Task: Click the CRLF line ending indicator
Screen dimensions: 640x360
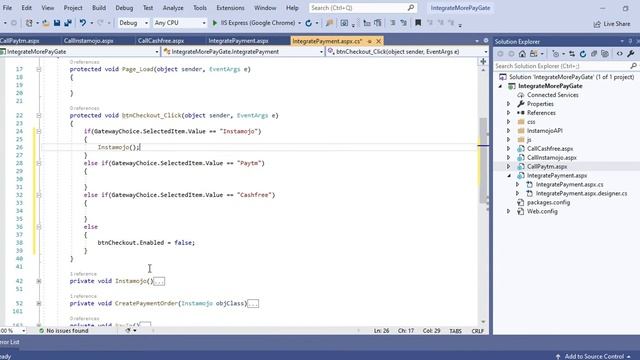Action: point(478,331)
